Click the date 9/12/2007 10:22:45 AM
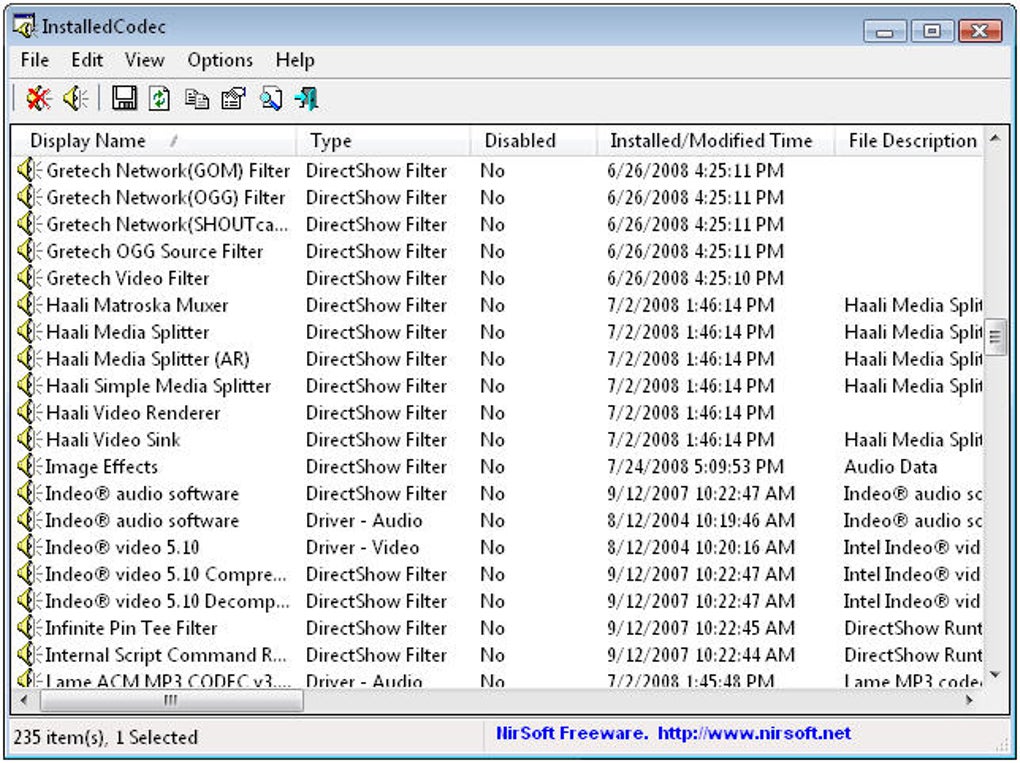The height and width of the screenshot is (763, 1020). pyautogui.click(x=701, y=628)
